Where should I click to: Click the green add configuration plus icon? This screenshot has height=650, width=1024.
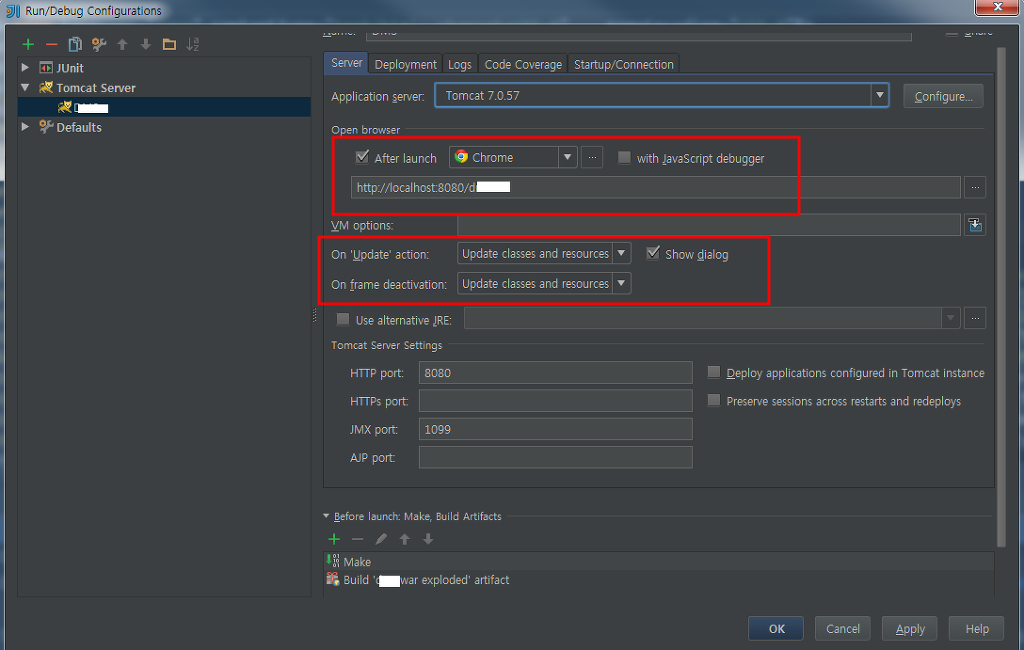coord(28,44)
